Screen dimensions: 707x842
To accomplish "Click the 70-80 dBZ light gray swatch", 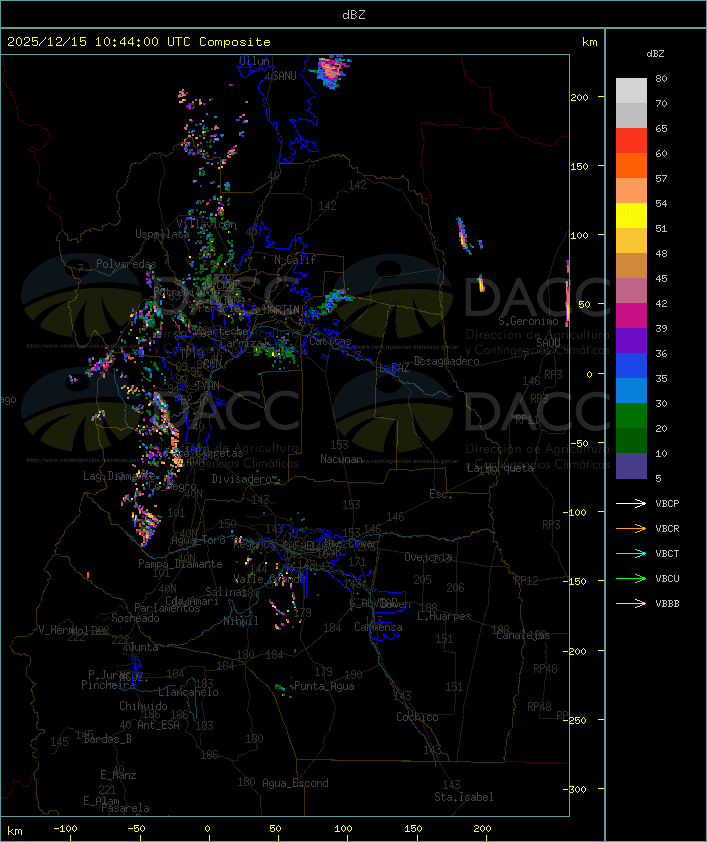I will [x=631, y=91].
